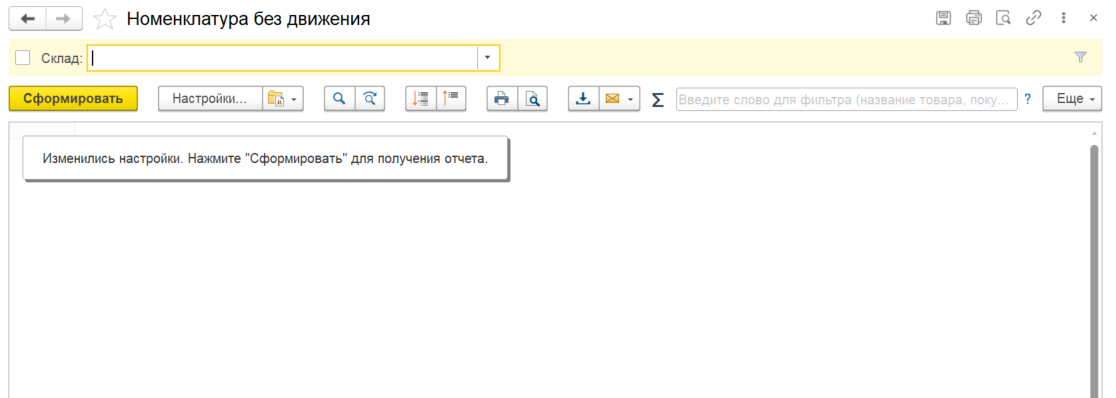Click the back navigation arrow

point(28,19)
